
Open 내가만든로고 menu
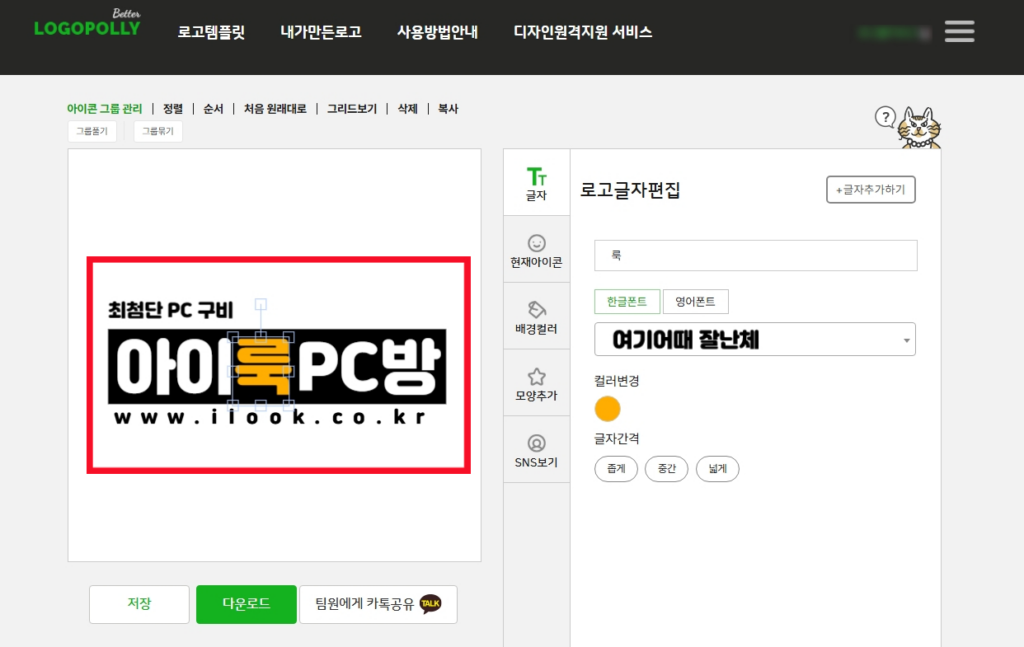tap(321, 32)
